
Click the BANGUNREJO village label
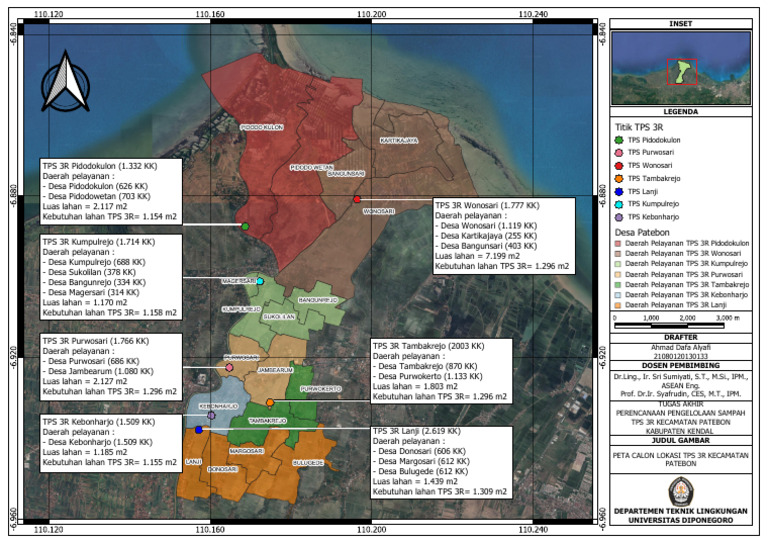click(318, 300)
